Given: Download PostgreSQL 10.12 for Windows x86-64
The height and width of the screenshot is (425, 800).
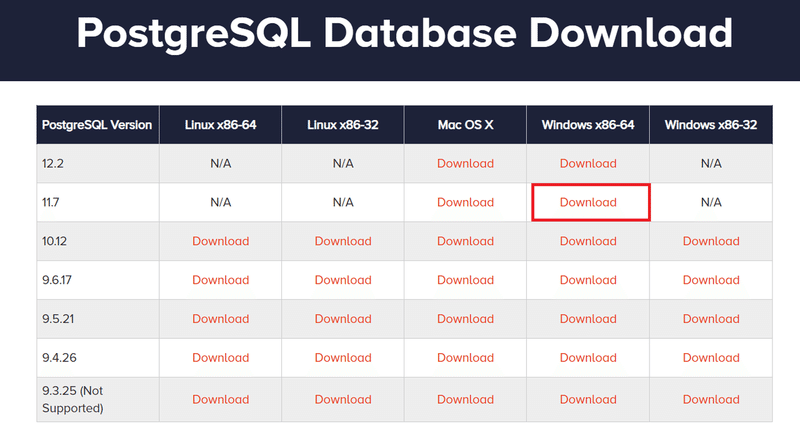Looking at the screenshot, I should [588, 241].
